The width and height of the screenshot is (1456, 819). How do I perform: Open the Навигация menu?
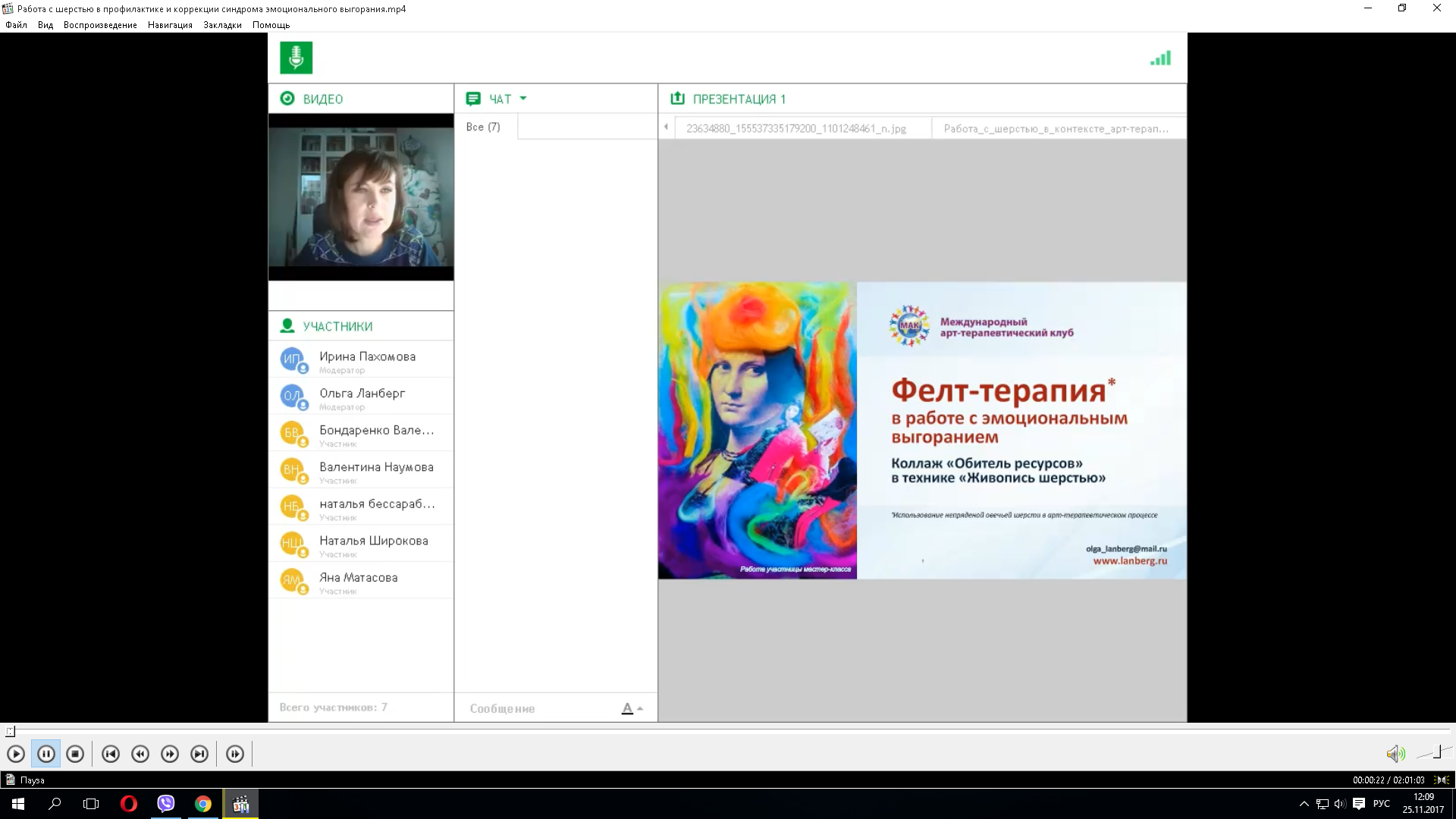(x=170, y=25)
